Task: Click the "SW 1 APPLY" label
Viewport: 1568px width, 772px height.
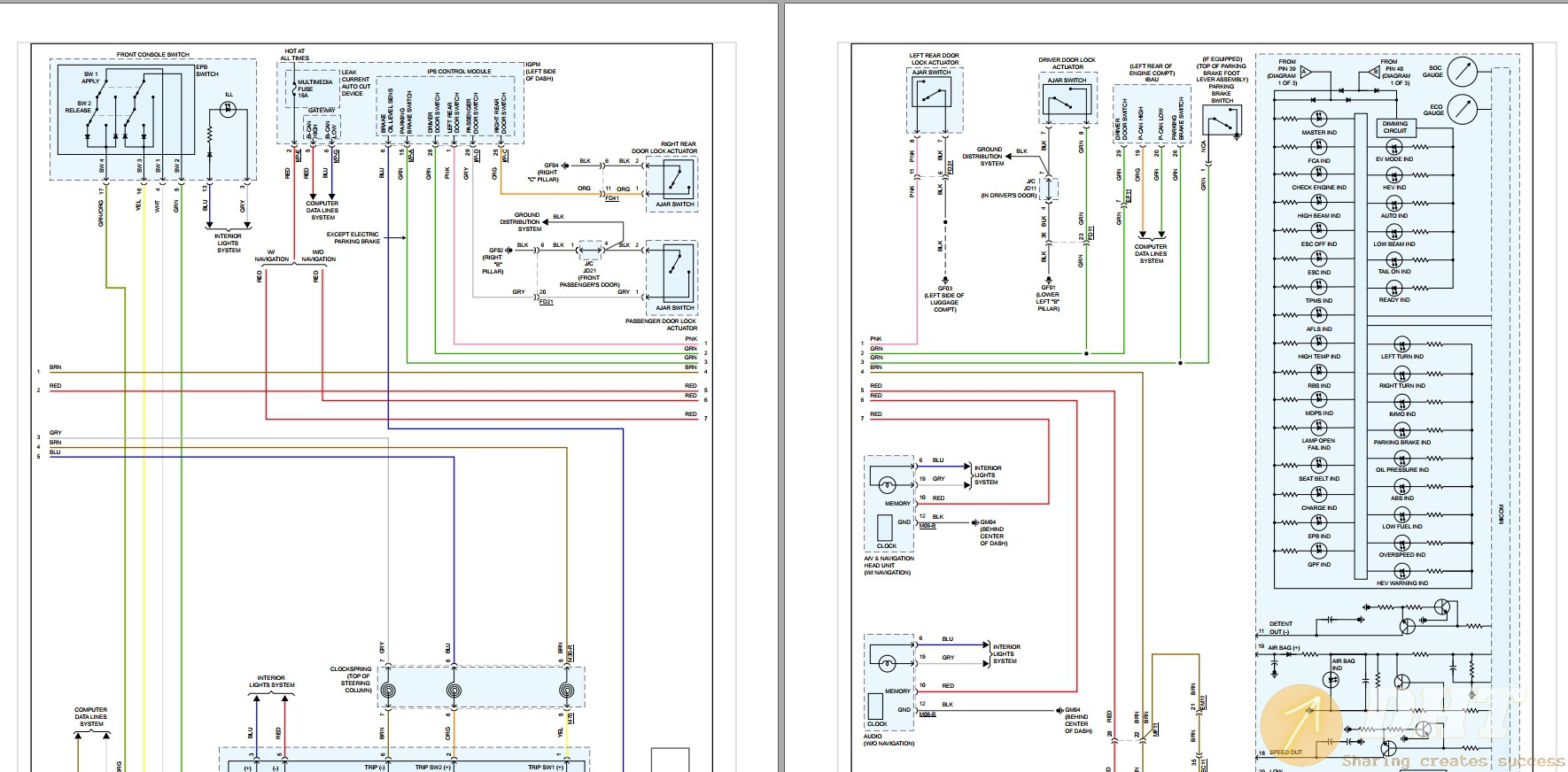Action: point(90,78)
